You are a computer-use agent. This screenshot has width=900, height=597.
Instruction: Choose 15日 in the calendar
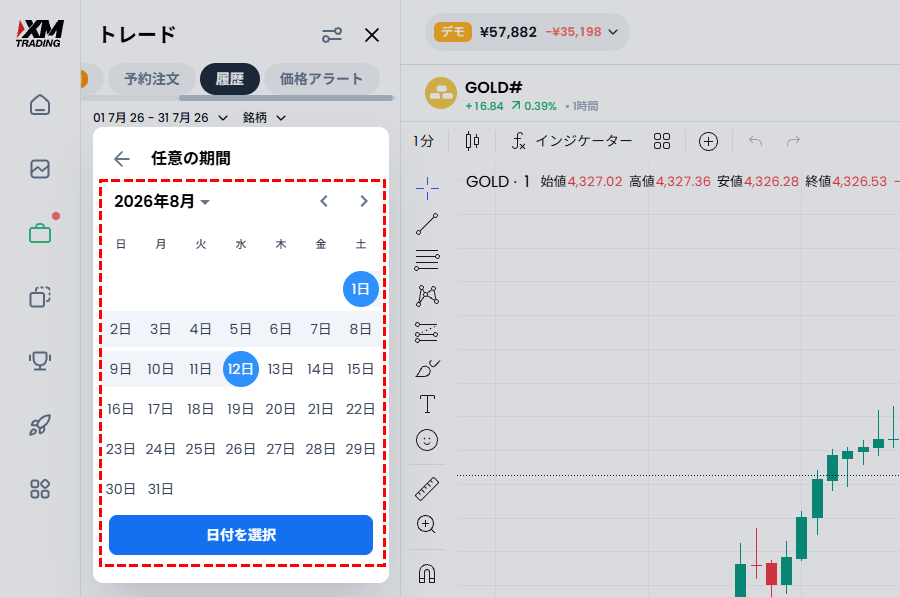tap(360, 369)
